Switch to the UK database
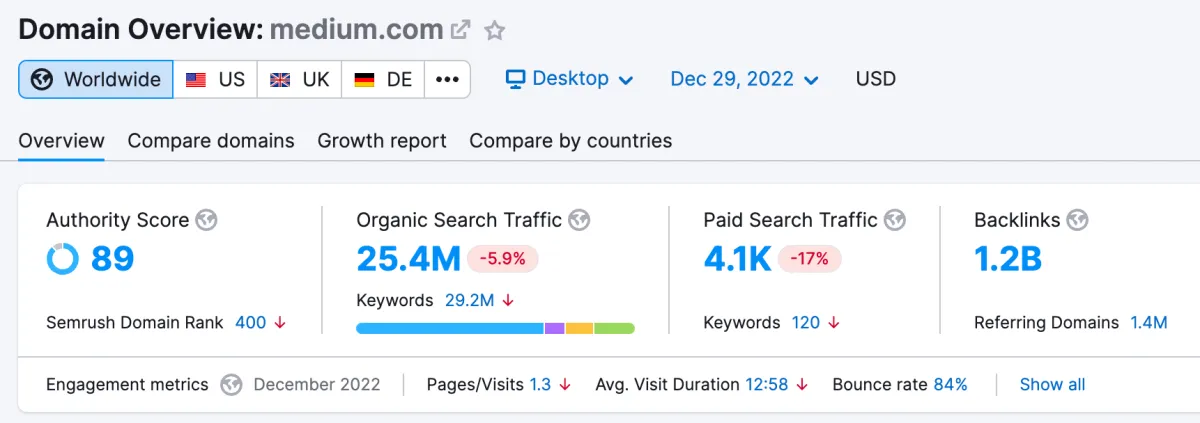 (x=300, y=79)
